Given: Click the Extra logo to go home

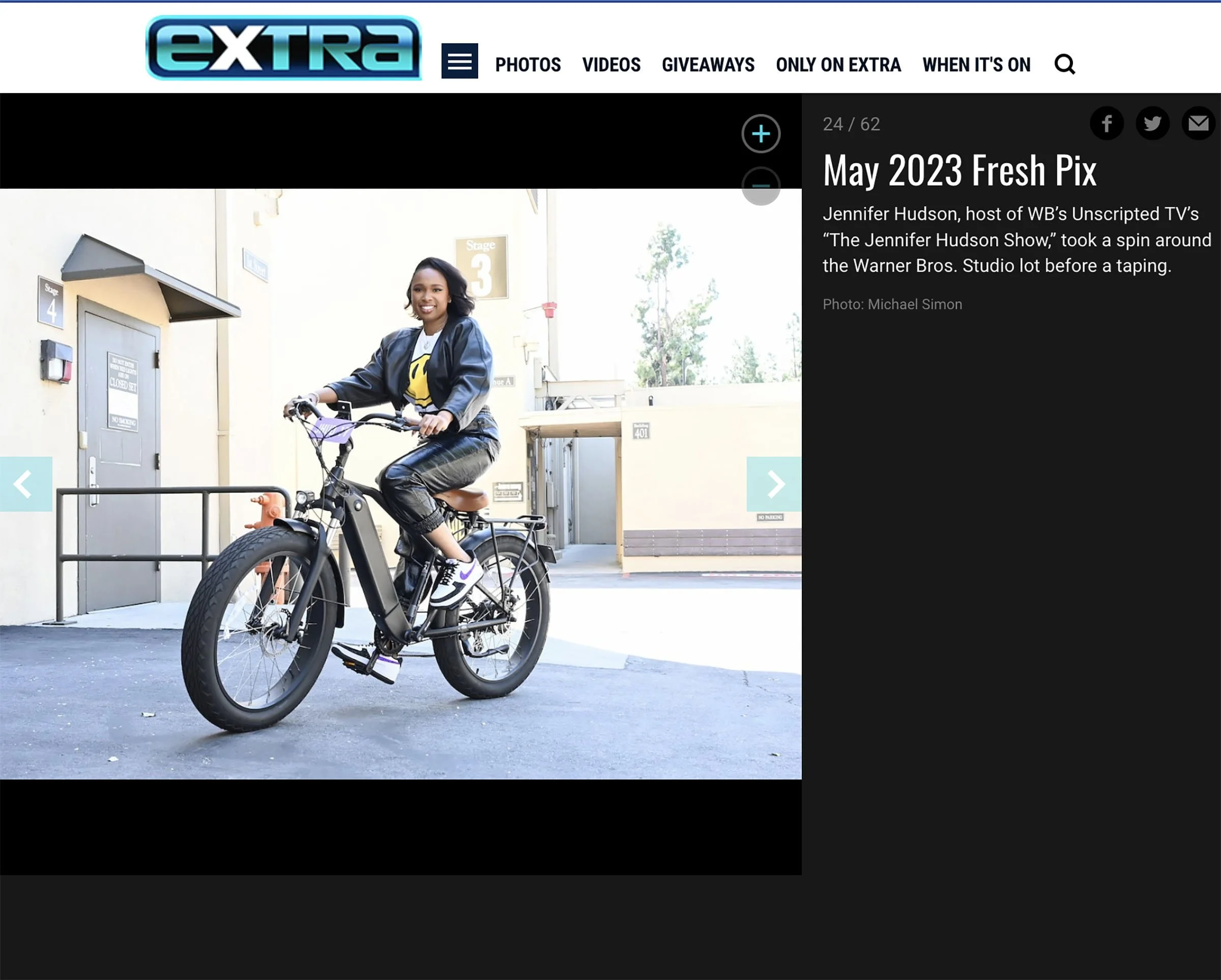Looking at the screenshot, I should pos(284,48).
